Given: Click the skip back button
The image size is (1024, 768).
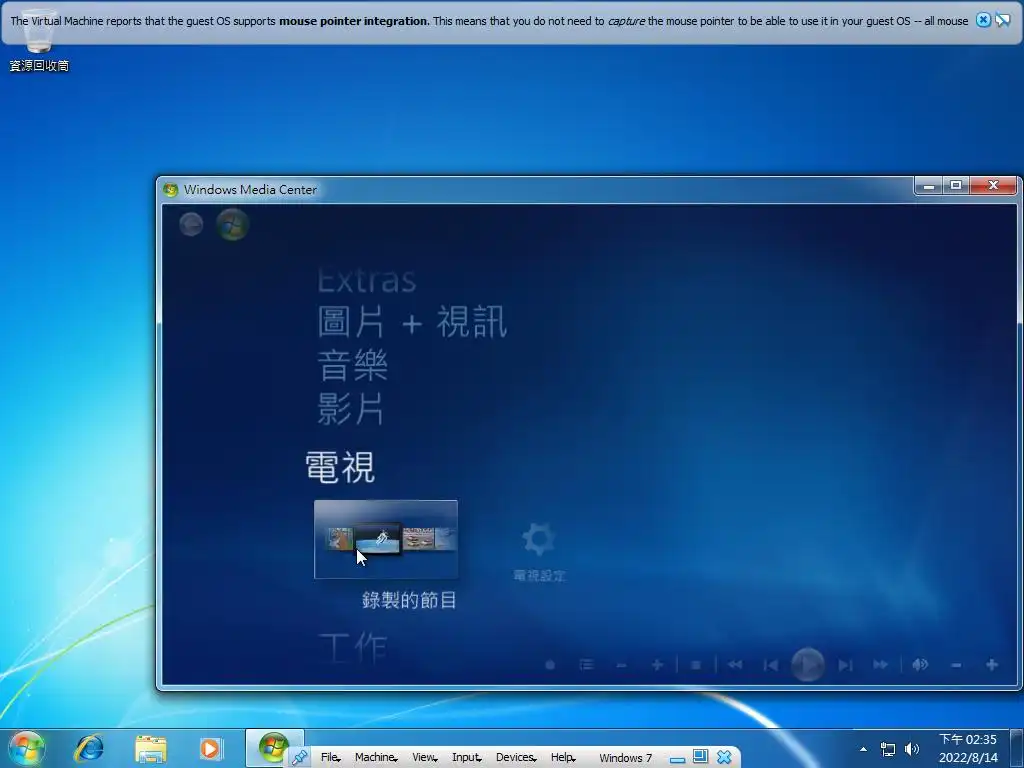Looking at the screenshot, I should point(771,665).
